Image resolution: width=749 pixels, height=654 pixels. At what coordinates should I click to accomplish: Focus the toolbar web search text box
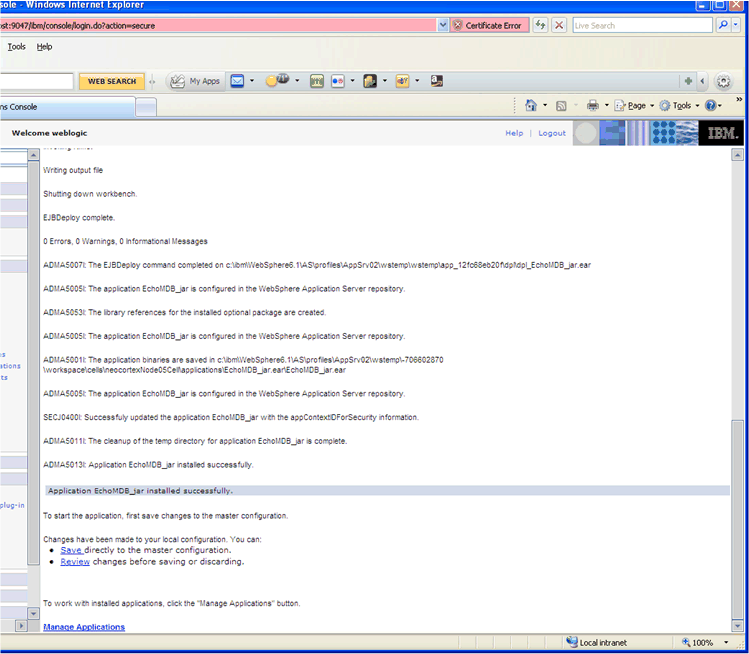point(36,81)
